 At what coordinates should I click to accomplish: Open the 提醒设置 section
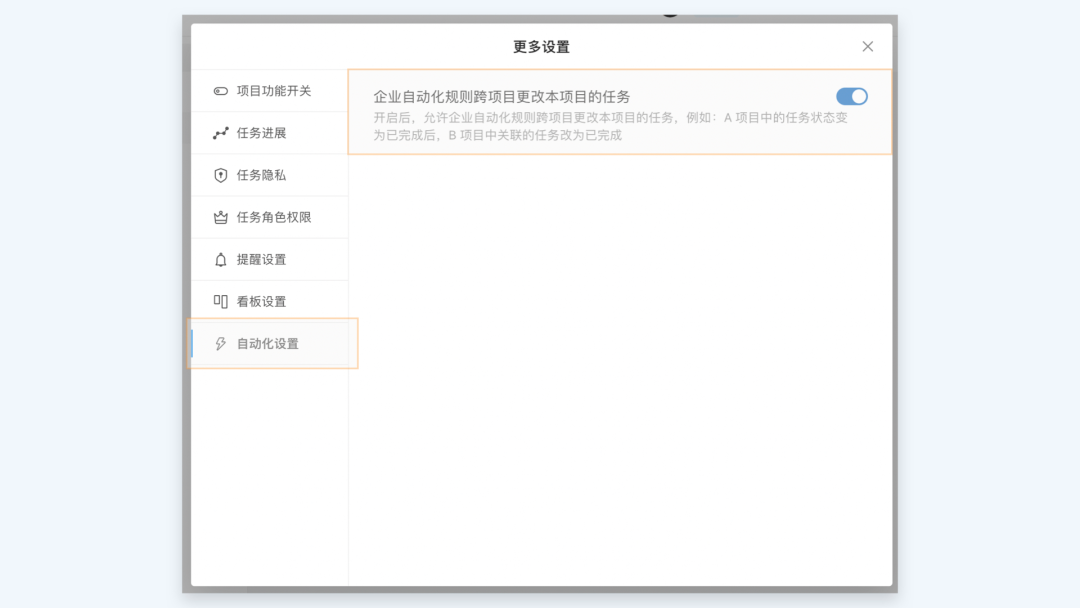(x=261, y=260)
